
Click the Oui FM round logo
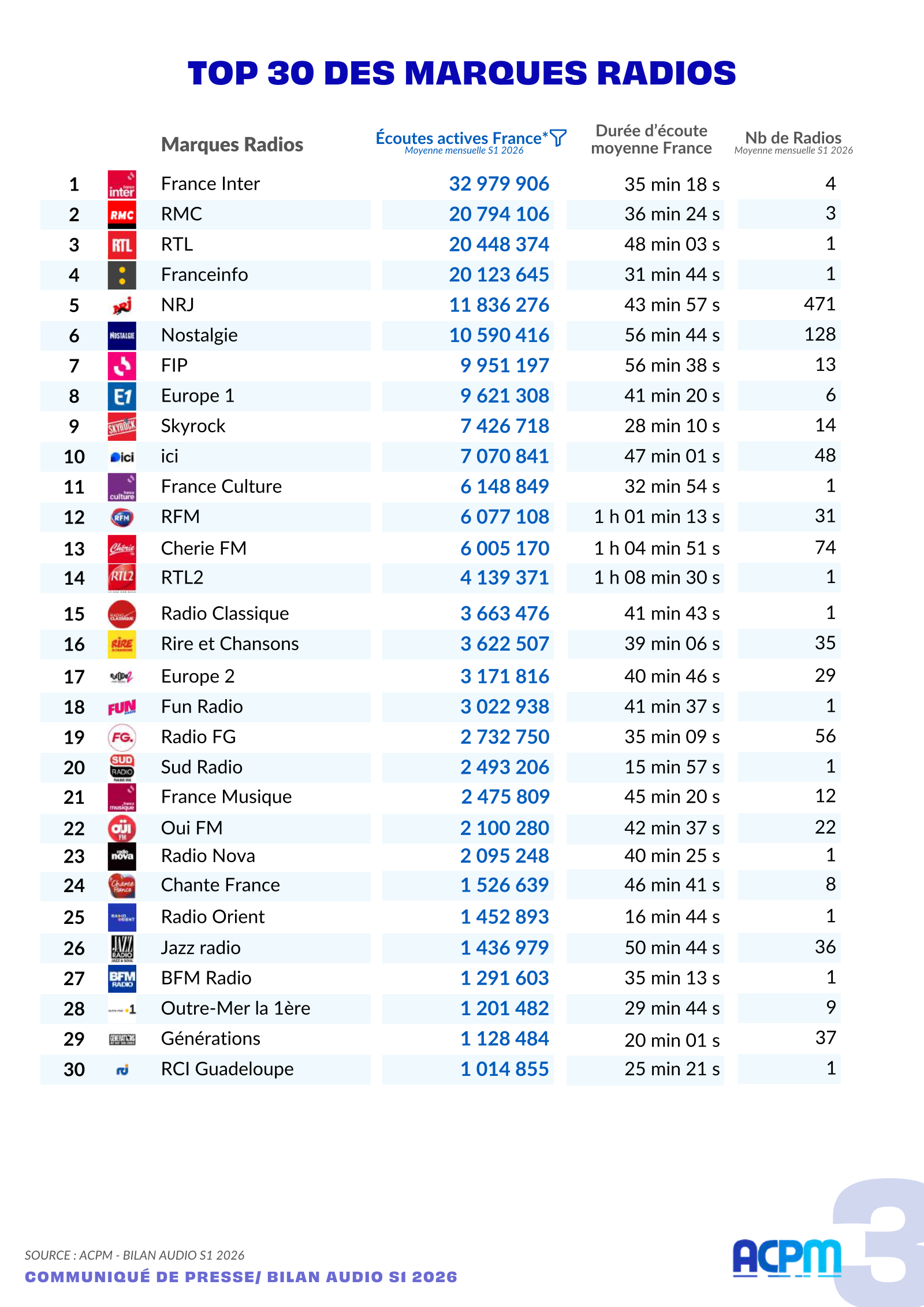pyautogui.click(x=122, y=828)
